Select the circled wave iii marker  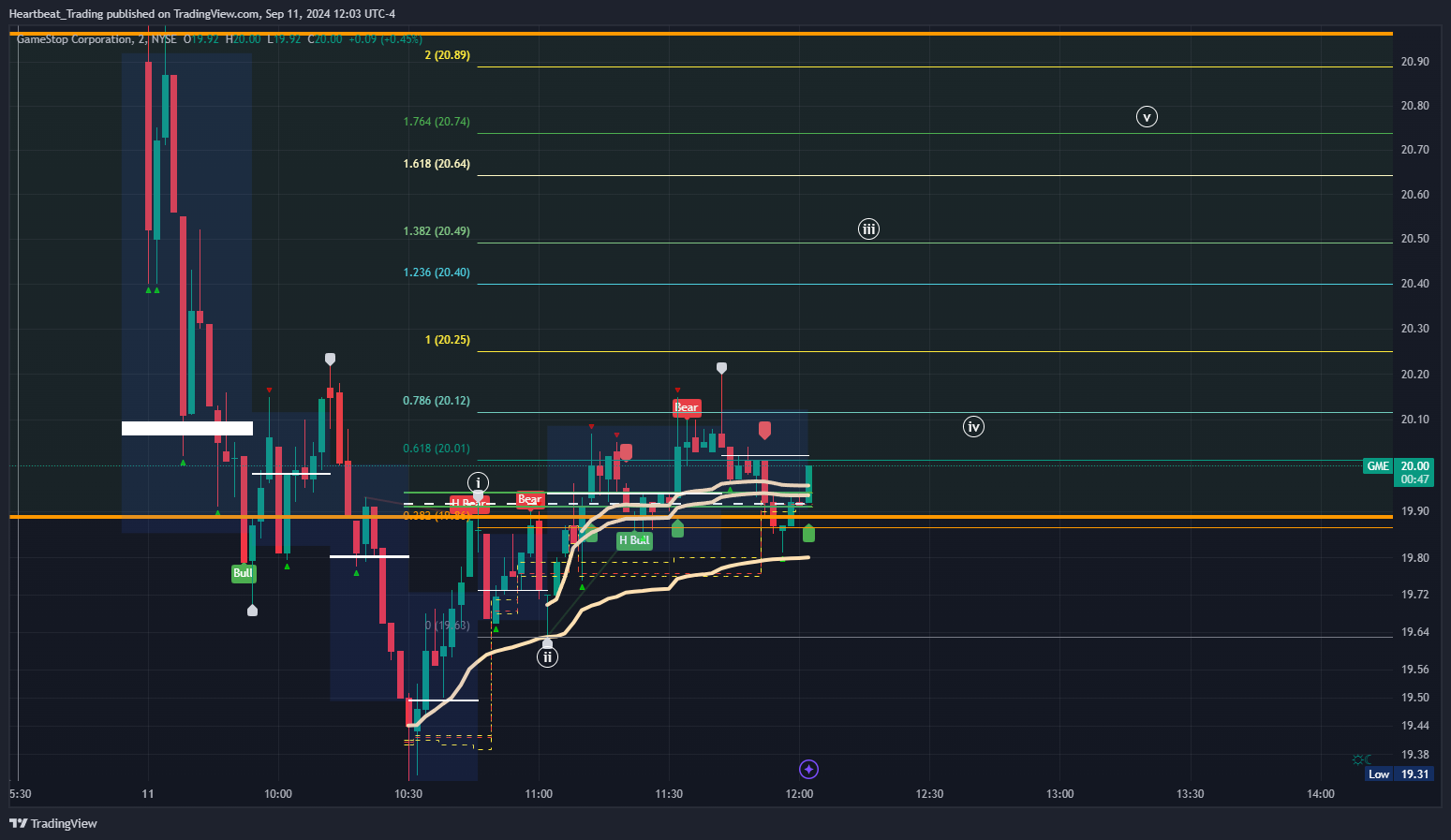pyautogui.click(x=868, y=229)
